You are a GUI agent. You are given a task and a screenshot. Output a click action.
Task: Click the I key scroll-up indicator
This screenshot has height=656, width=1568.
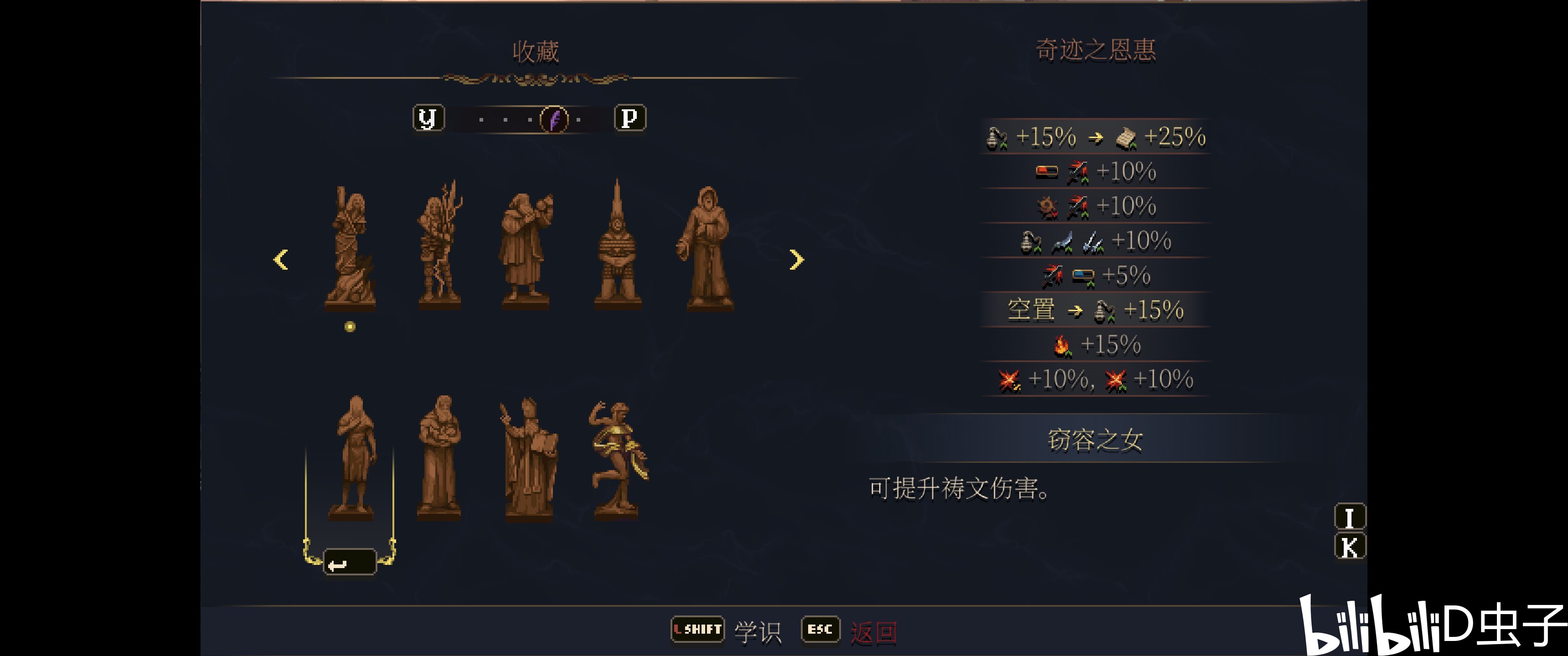(x=1350, y=517)
